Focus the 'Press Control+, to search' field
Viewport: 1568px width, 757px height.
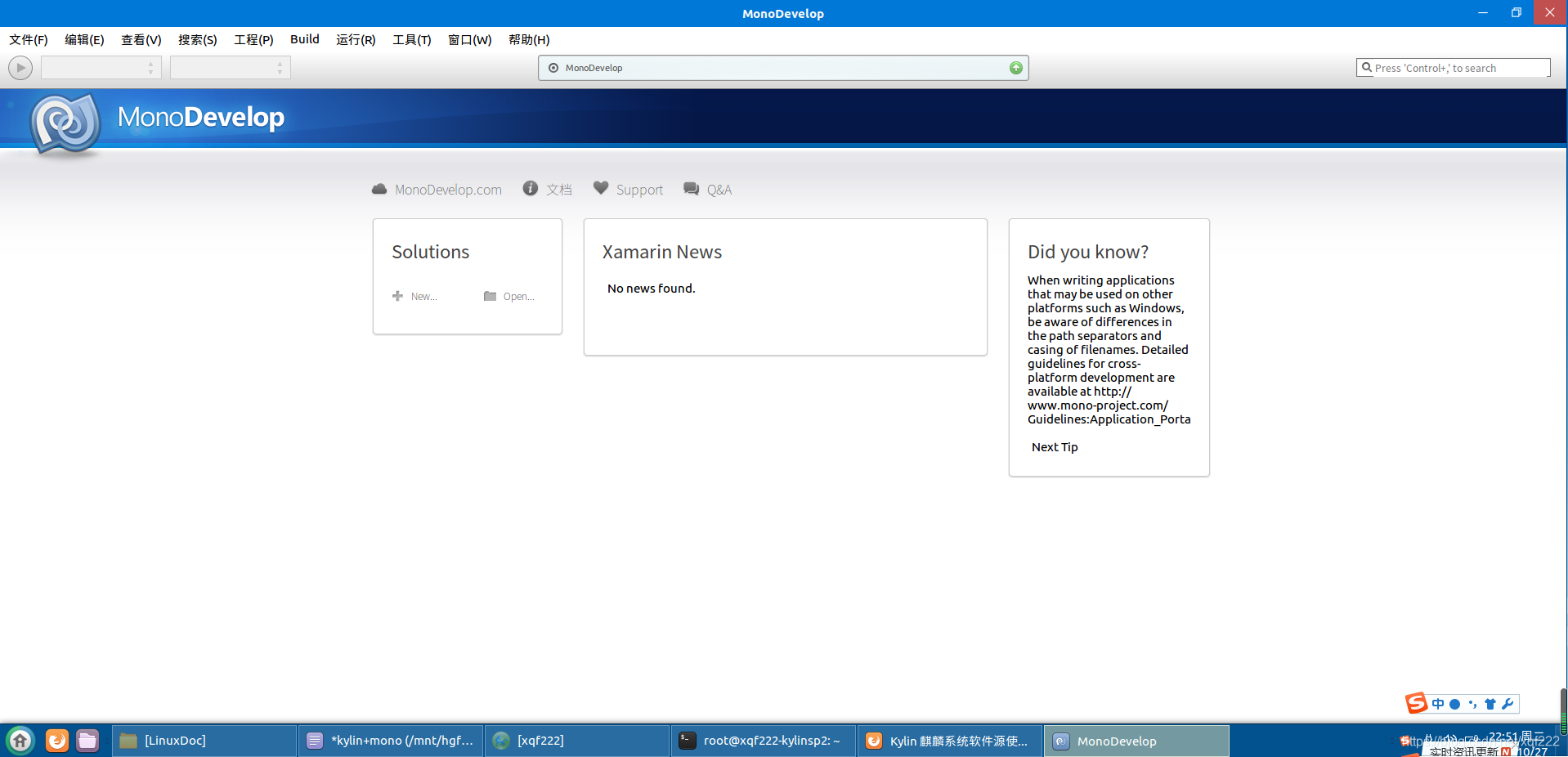click(1453, 68)
